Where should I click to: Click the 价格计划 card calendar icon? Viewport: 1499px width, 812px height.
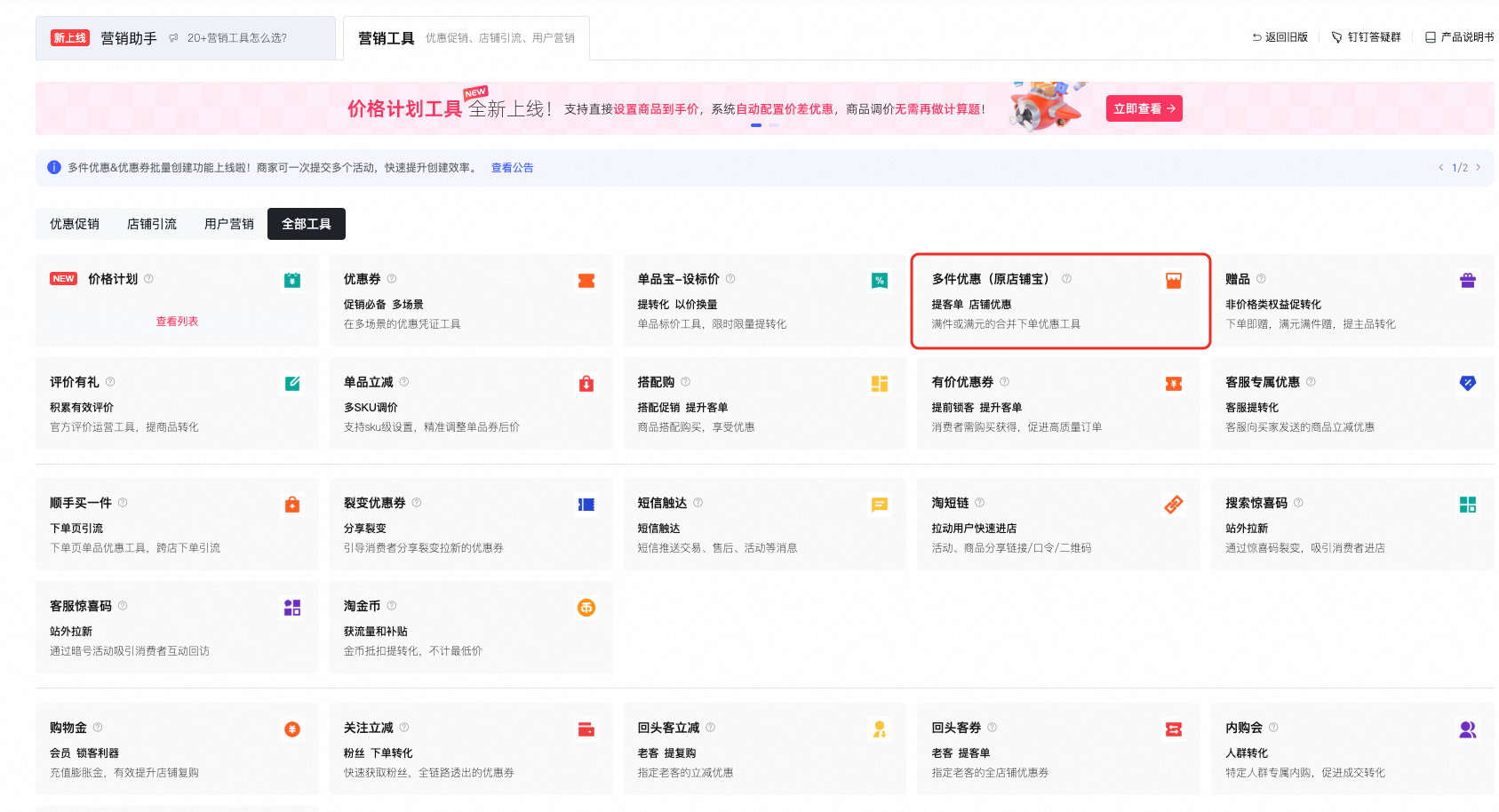tap(292, 281)
